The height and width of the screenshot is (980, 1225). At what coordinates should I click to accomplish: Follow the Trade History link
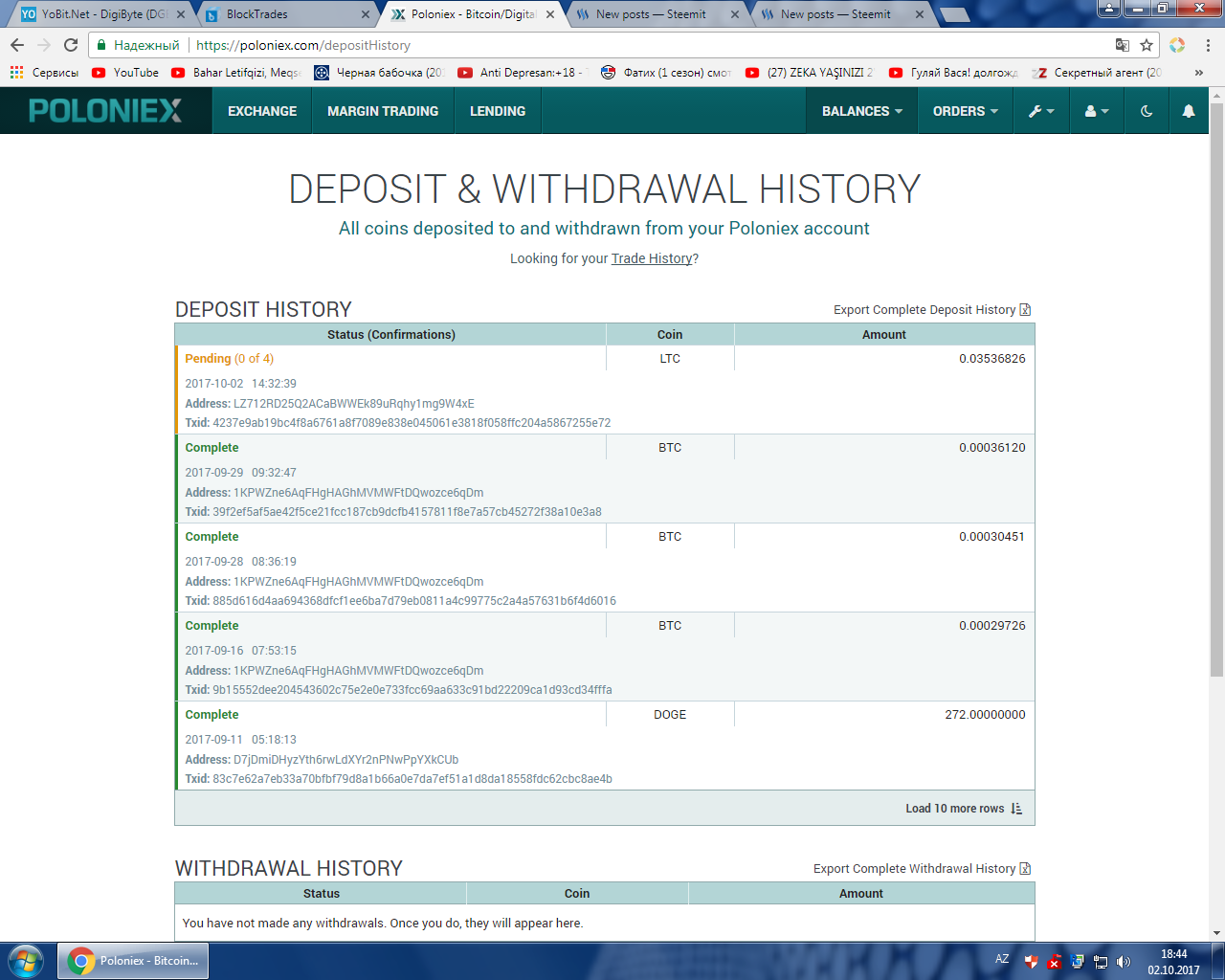[x=652, y=258]
